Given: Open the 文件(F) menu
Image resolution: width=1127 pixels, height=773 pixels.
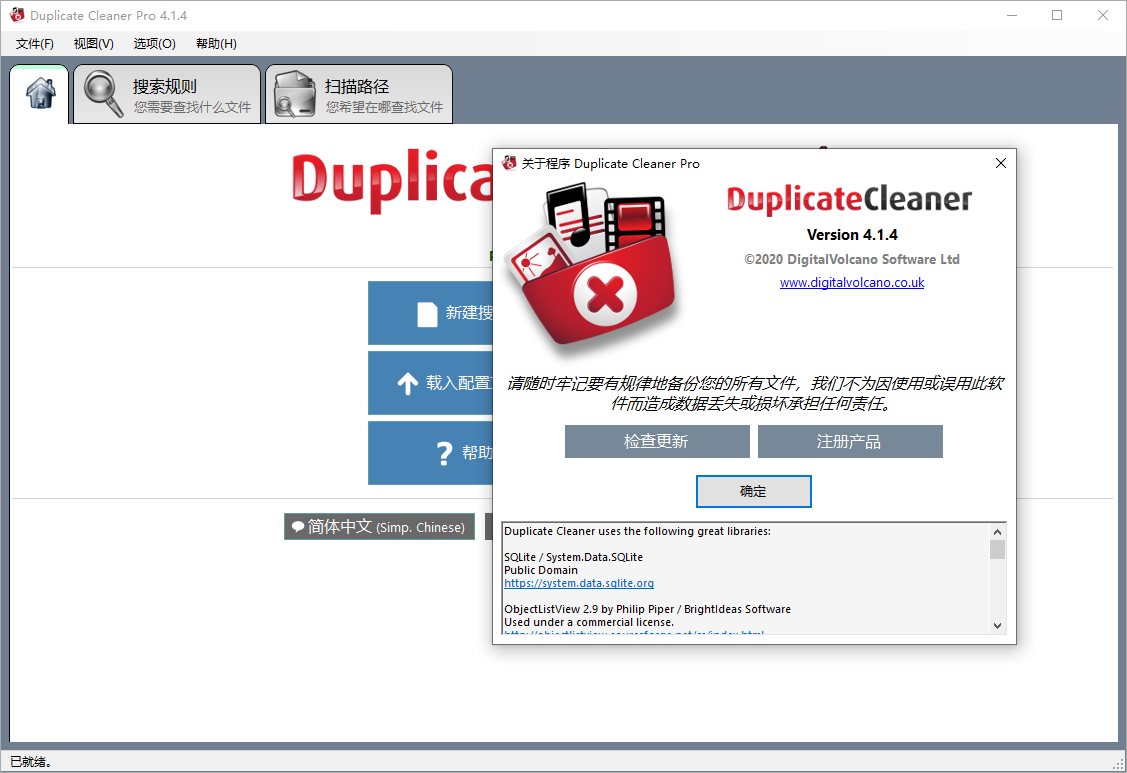Looking at the screenshot, I should click(x=33, y=43).
